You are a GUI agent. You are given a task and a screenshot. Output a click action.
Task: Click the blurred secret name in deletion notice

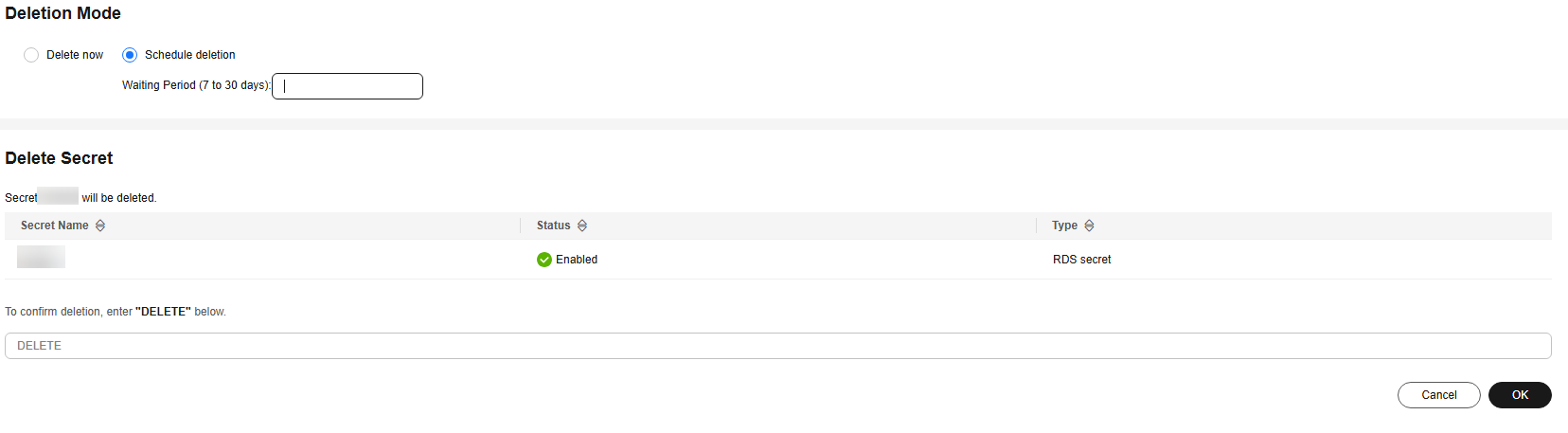coord(59,197)
